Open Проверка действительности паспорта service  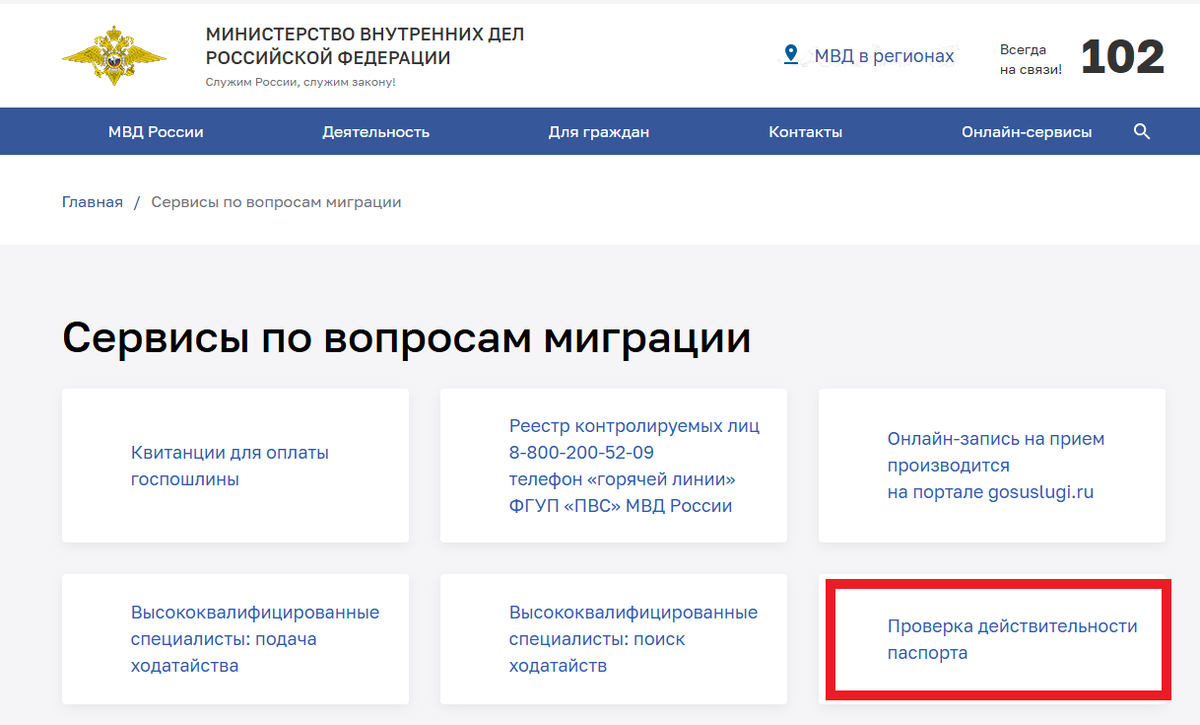tap(1011, 639)
